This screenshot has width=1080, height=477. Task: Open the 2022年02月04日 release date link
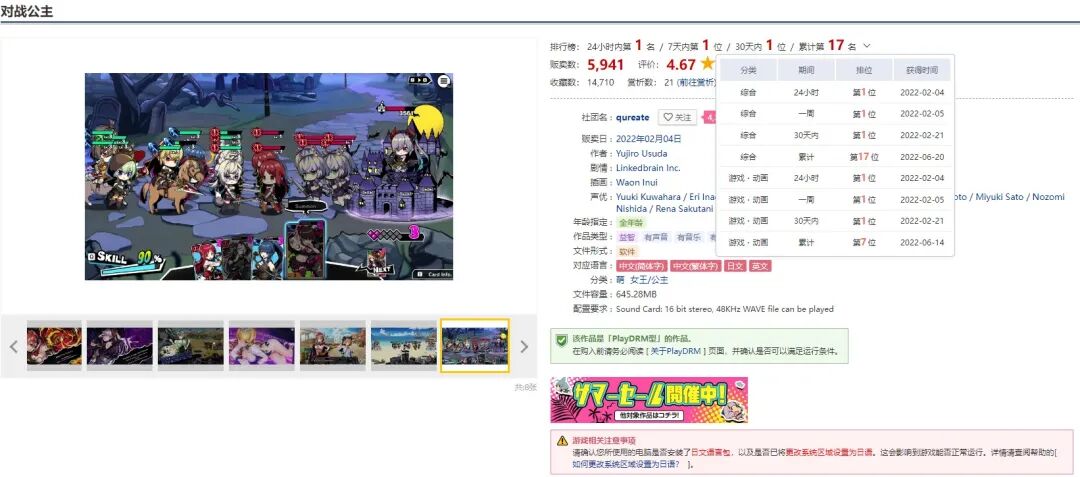point(647,138)
